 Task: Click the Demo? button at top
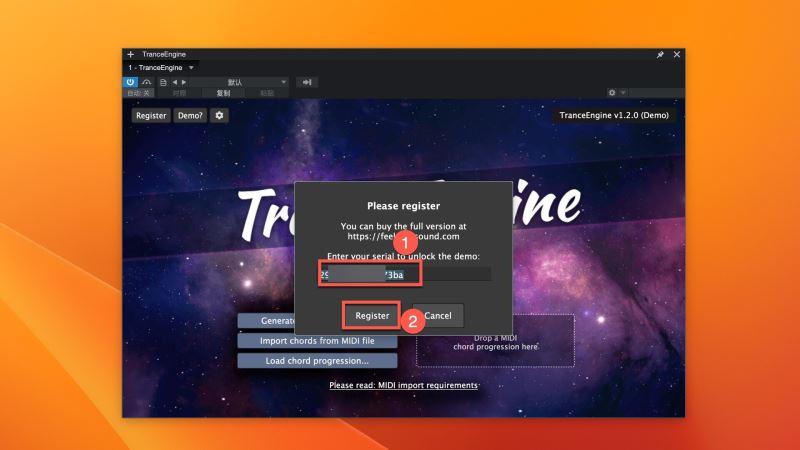[189, 116]
